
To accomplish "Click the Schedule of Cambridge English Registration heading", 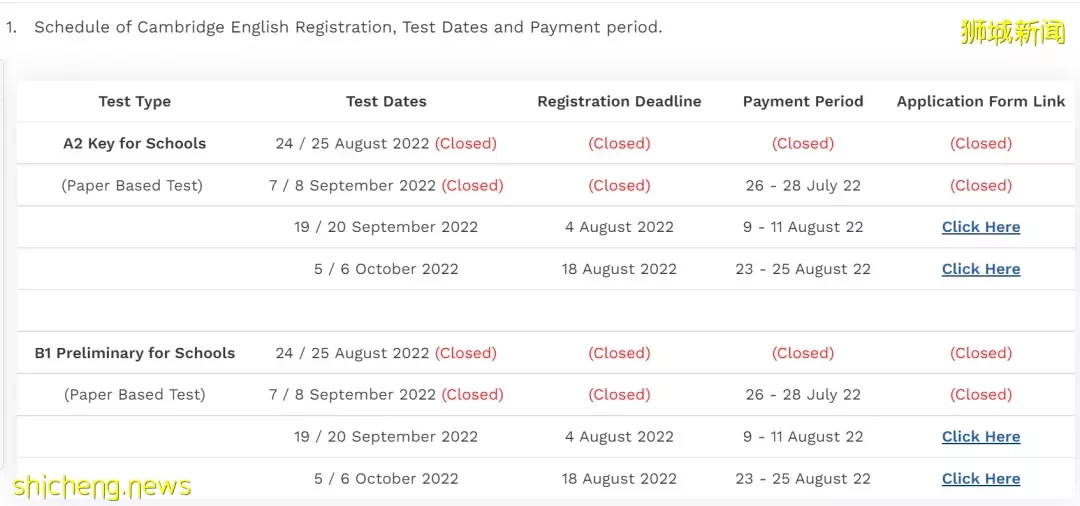I will tap(348, 28).
